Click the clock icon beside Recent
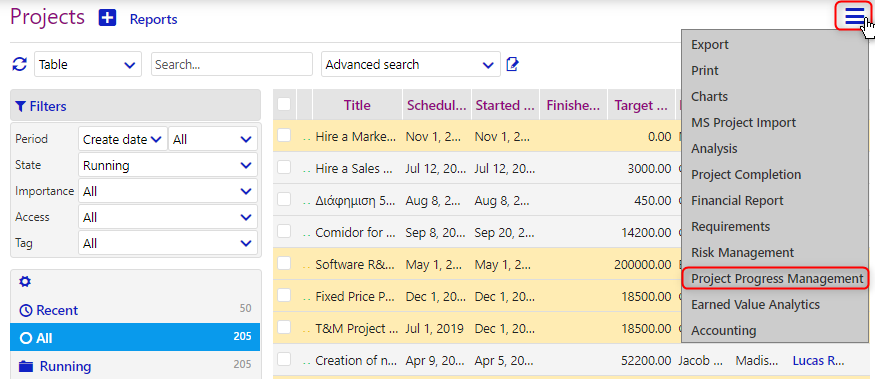Screen dimensions: 875x379 26,310
